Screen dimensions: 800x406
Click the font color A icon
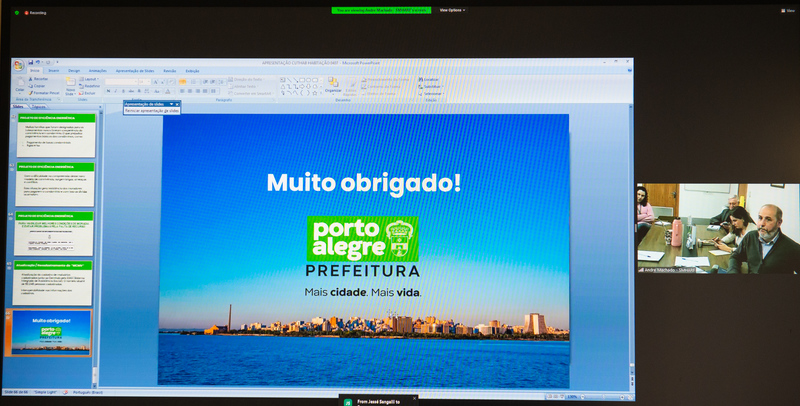coord(168,91)
